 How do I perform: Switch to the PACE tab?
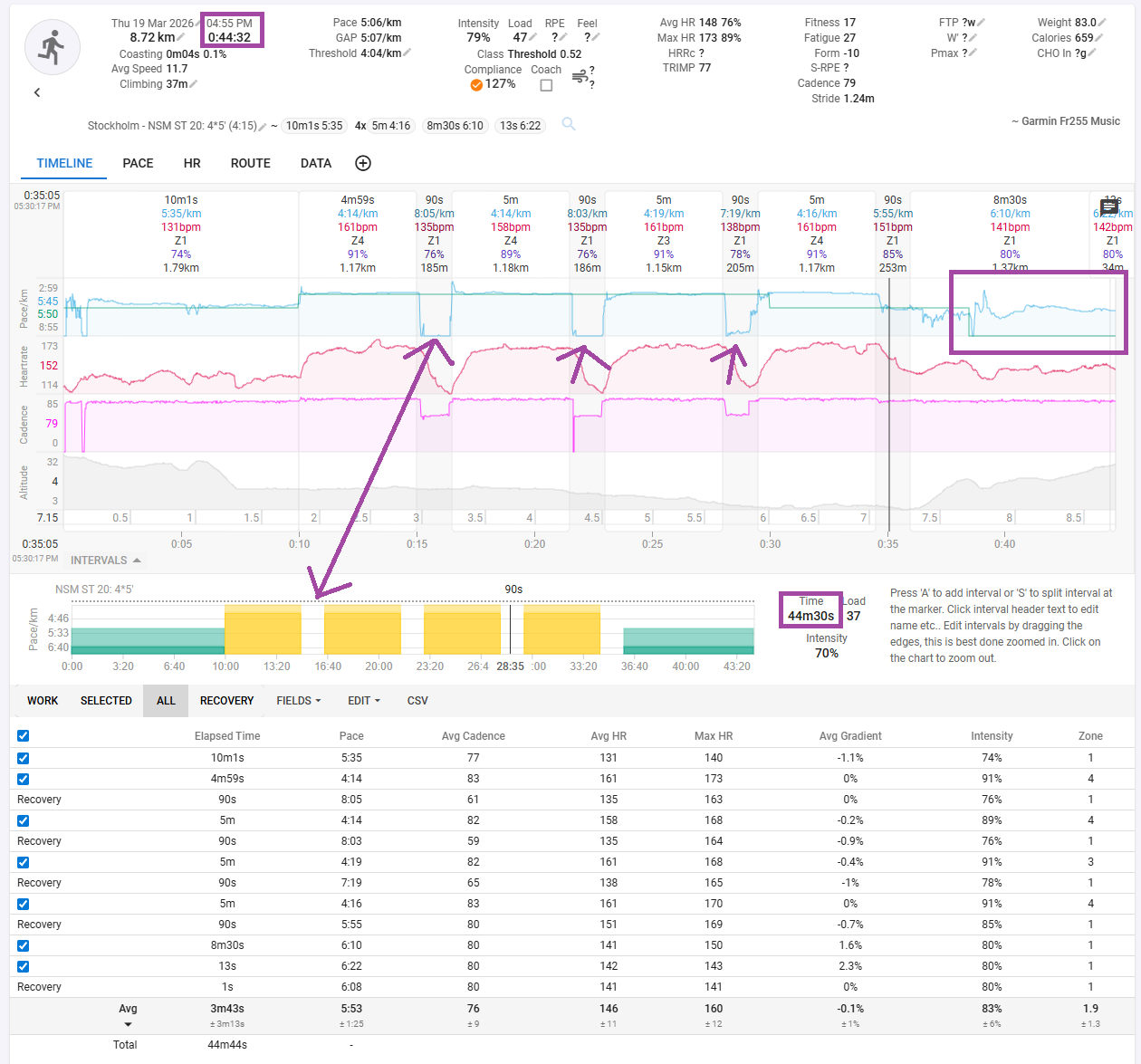pos(138,163)
